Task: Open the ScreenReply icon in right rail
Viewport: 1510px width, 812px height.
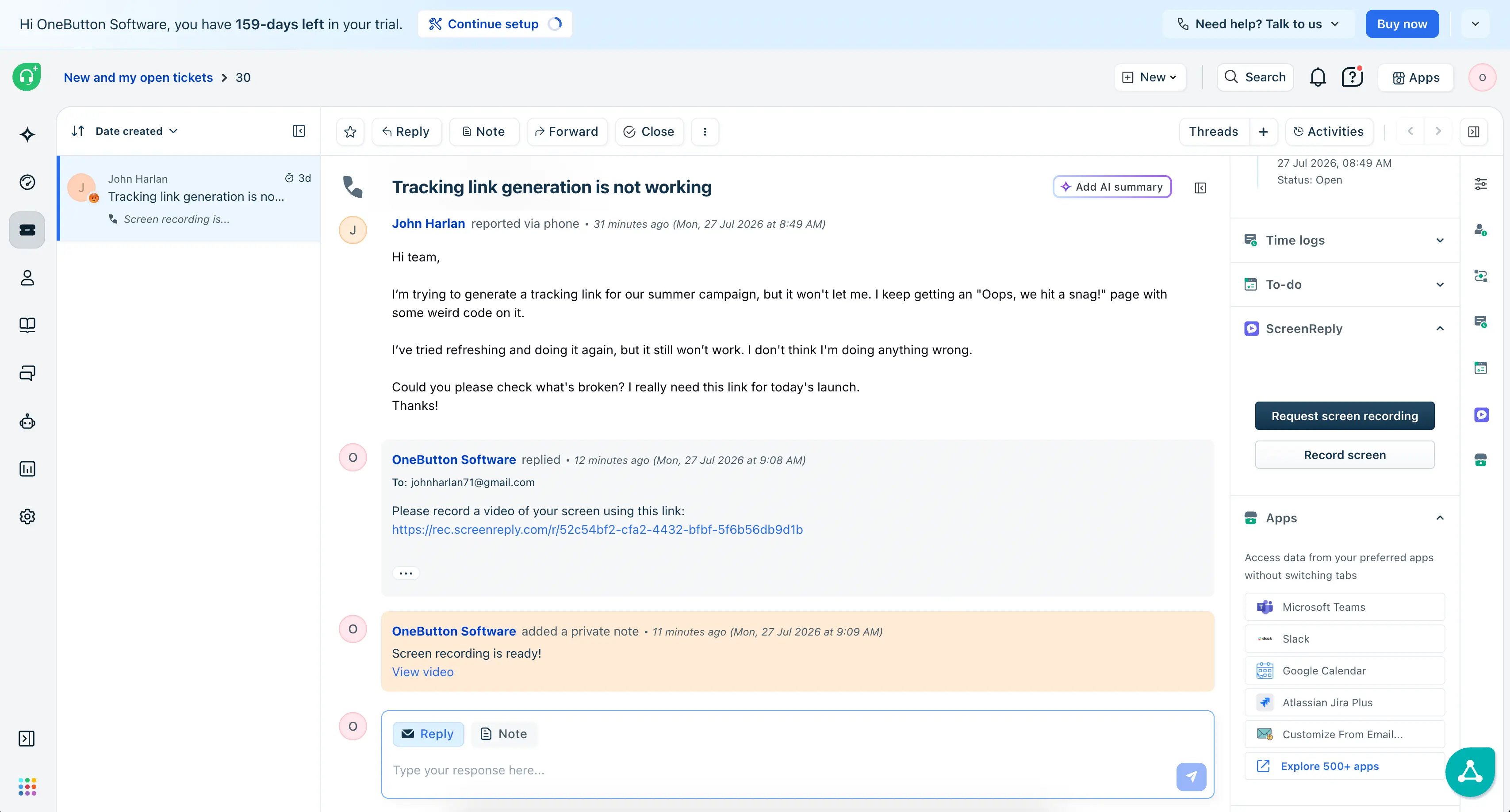Action: (x=1481, y=414)
